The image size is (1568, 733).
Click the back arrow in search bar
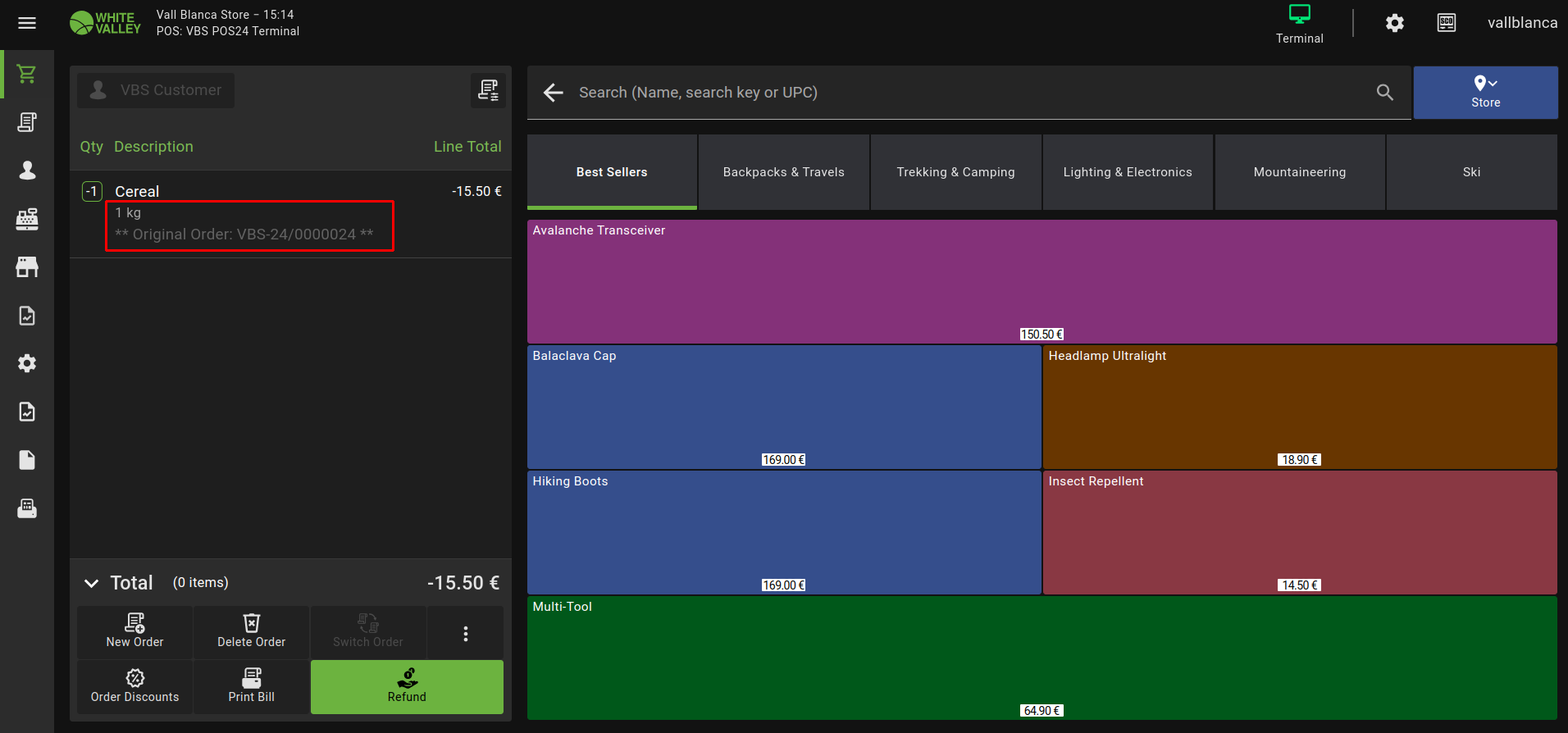click(x=554, y=93)
